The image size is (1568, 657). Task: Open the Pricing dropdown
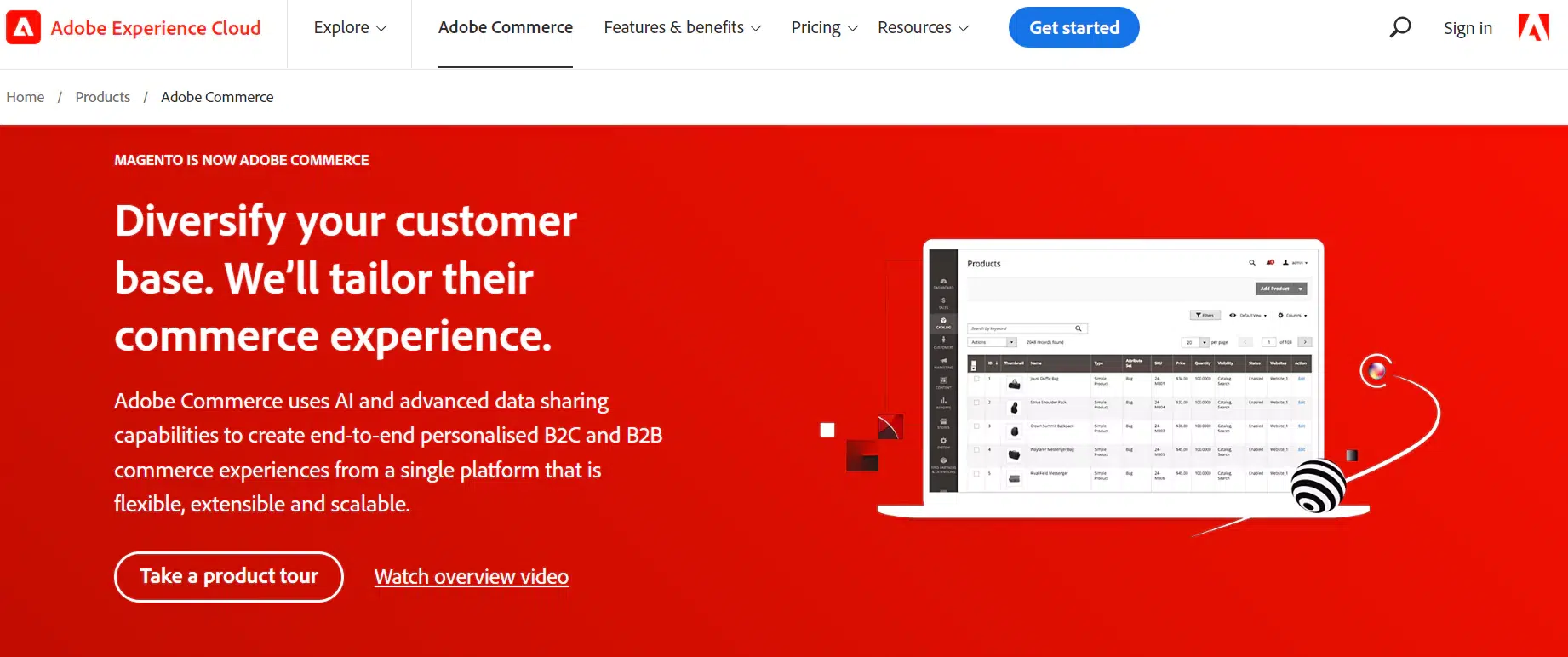coord(824,28)
